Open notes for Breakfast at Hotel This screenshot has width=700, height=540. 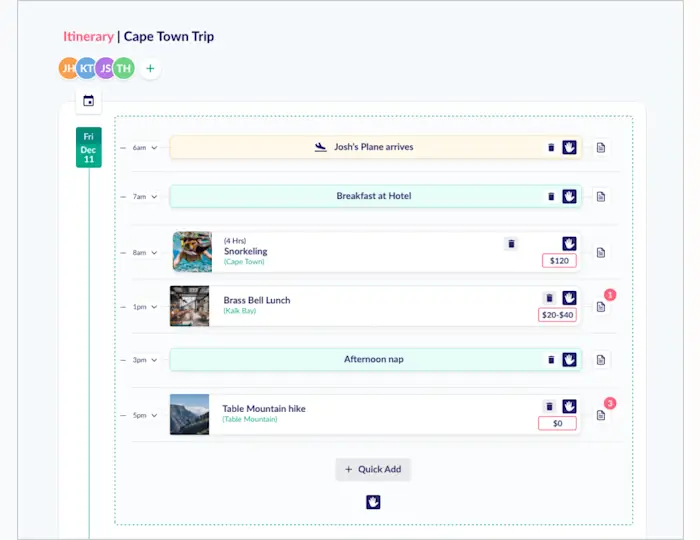click(601, 197)
